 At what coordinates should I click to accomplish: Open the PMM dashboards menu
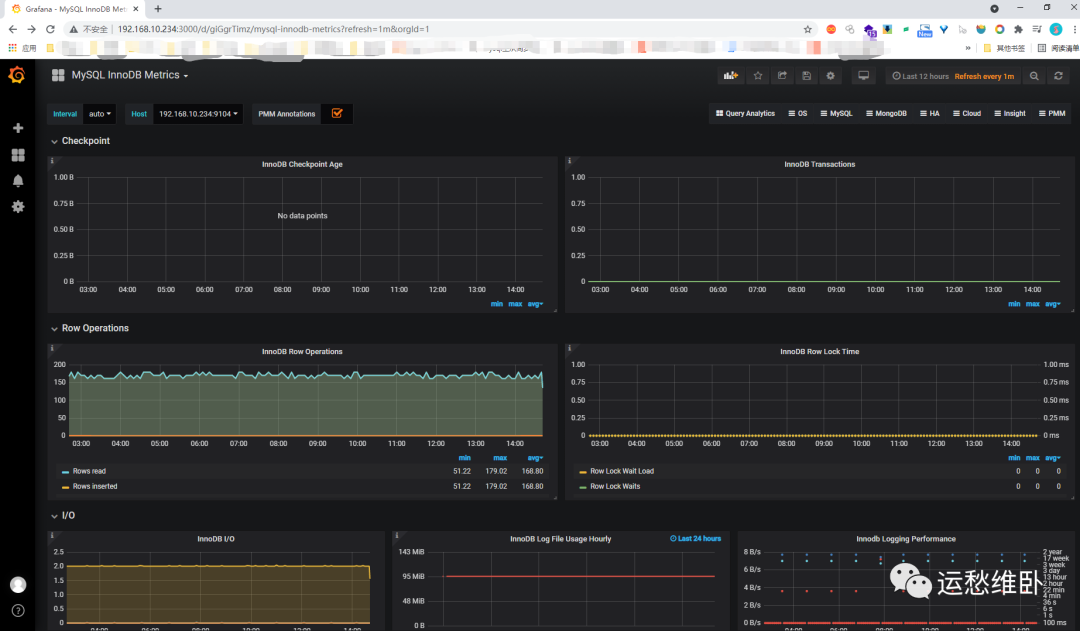(1052, 114)
